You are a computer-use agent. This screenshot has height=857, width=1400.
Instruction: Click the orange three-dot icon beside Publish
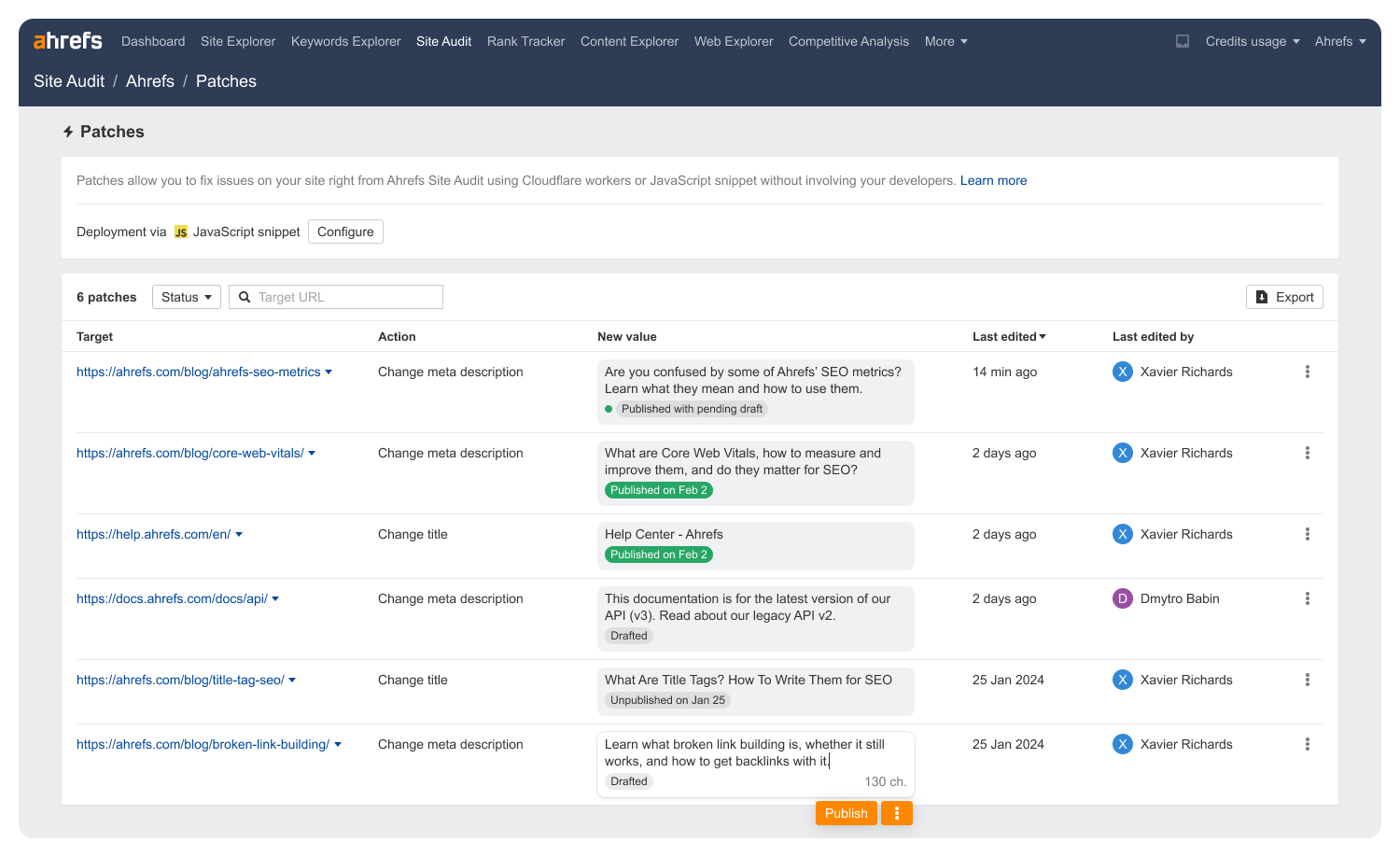896,812
